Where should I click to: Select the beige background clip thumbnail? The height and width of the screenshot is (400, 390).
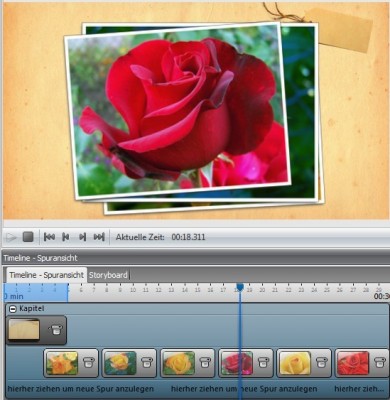point(24,330)
